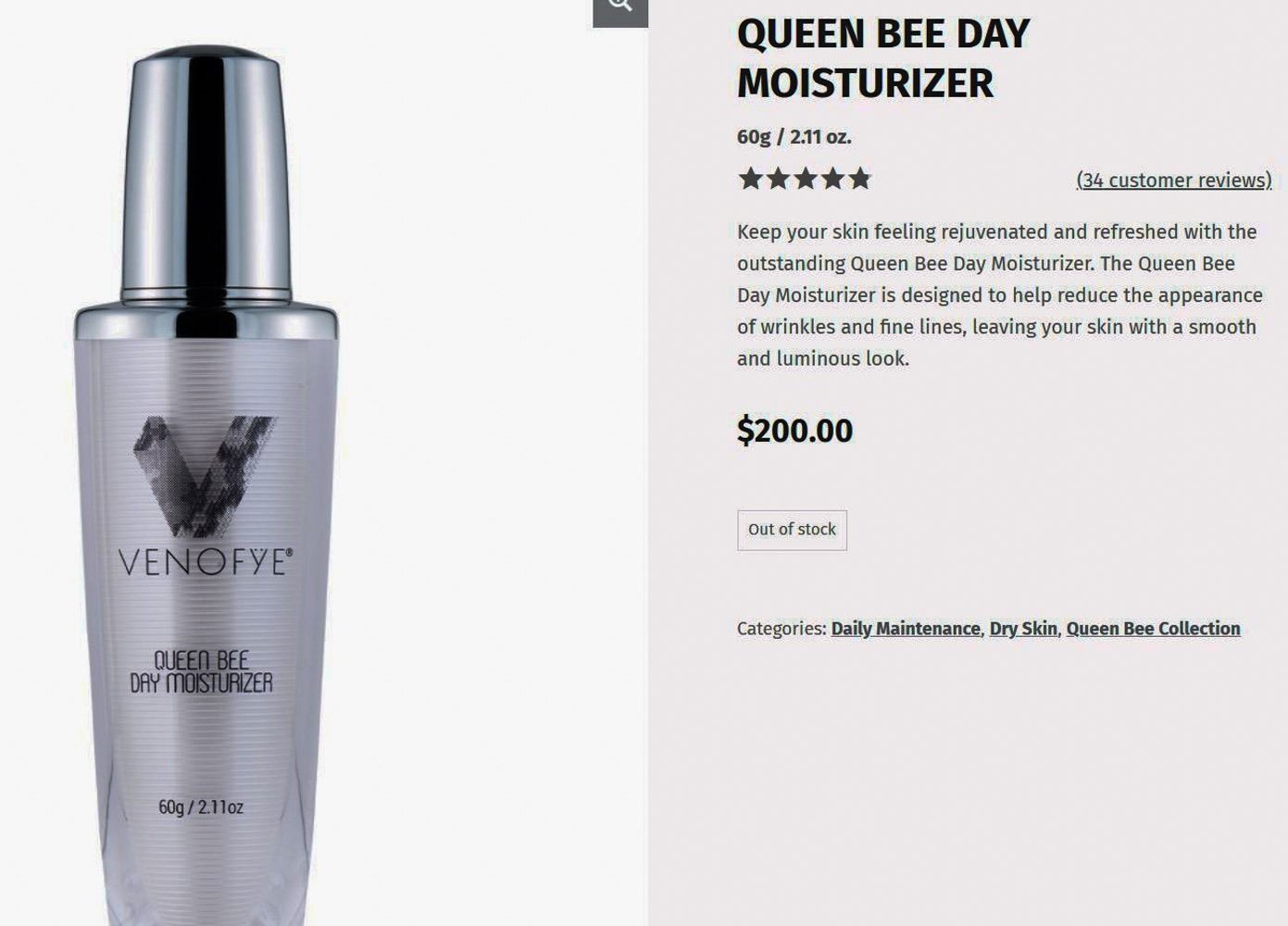Open the Dry Skin category link

[1023, 629]
